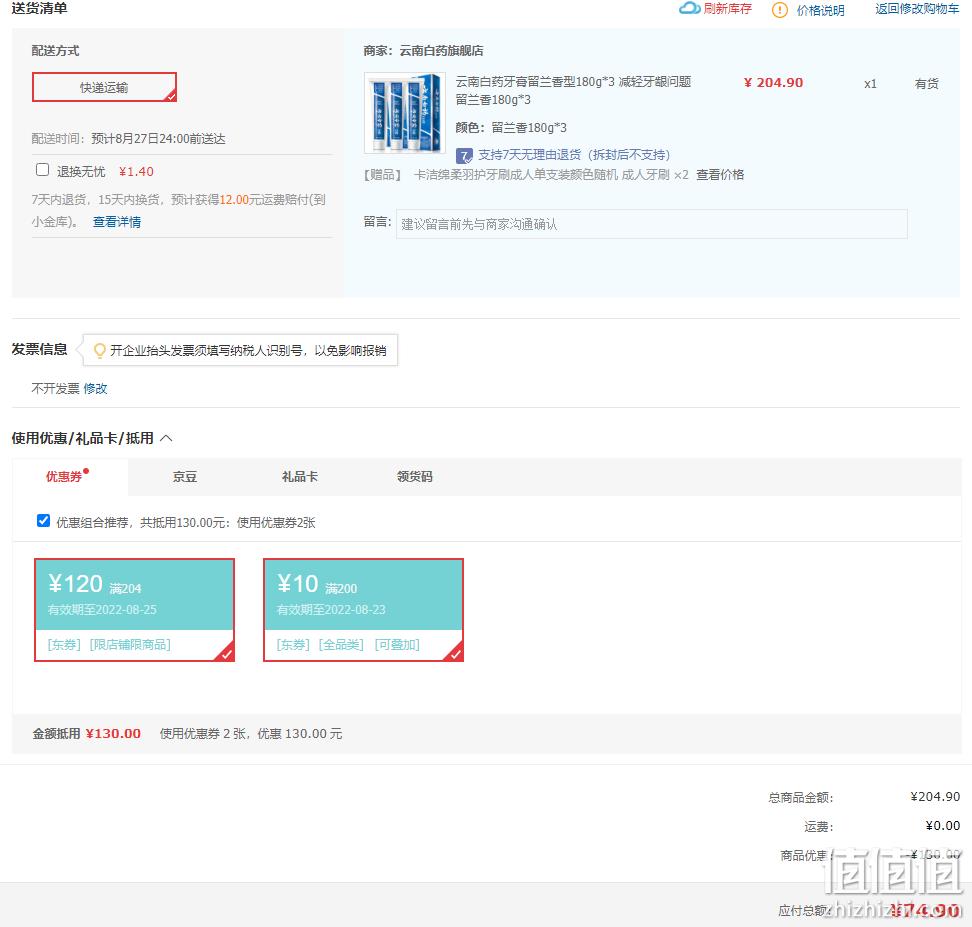
Task: Switch to the 优惠券 tab
Action: [64, 476]
